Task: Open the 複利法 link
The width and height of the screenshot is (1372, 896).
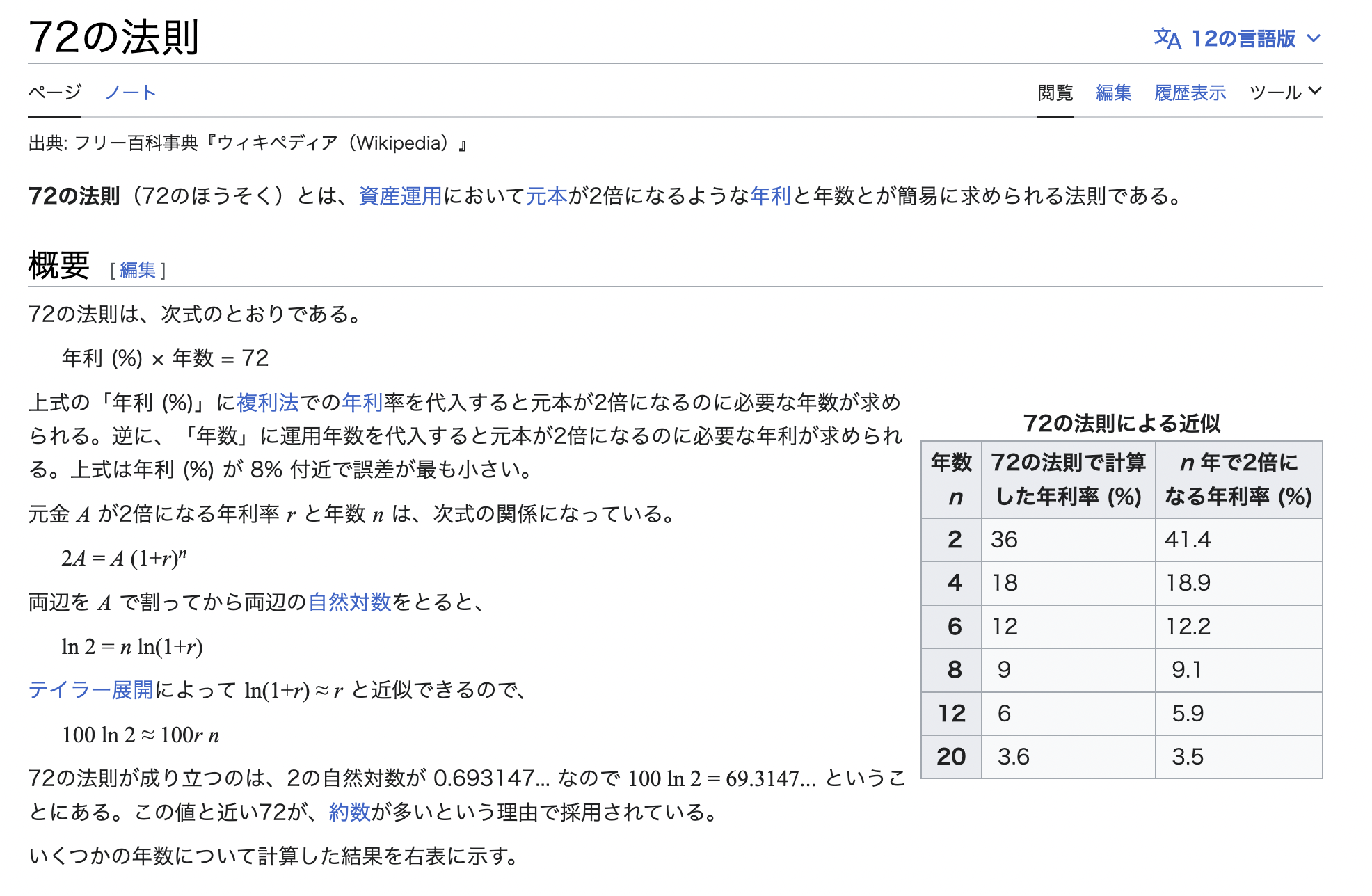Action: [x=268, y=402]
